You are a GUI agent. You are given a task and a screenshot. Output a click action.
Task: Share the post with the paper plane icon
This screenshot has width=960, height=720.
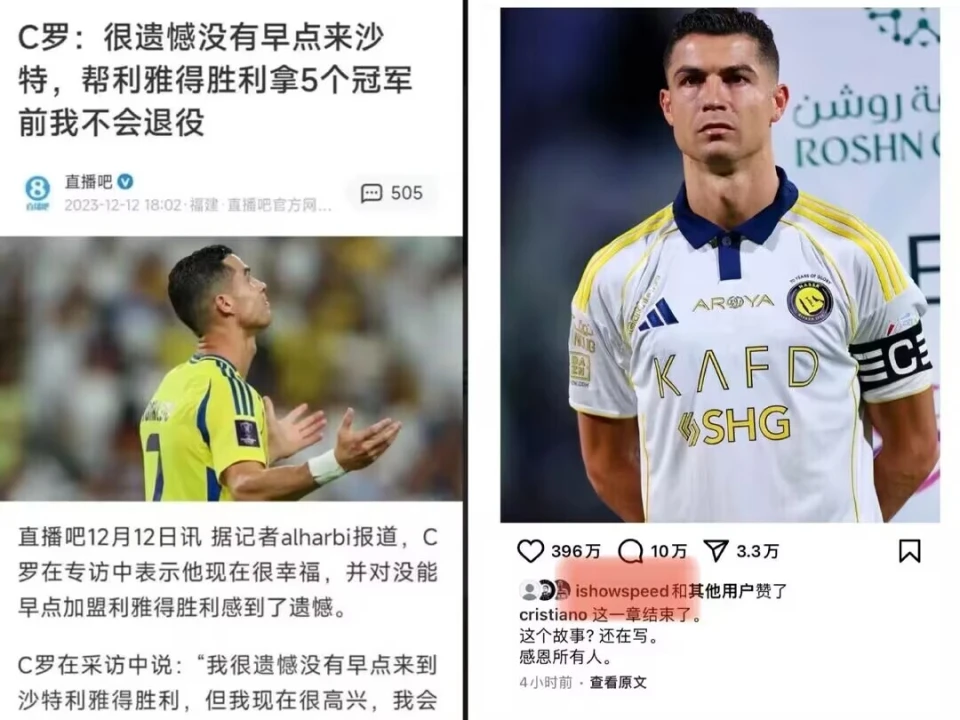716,550
